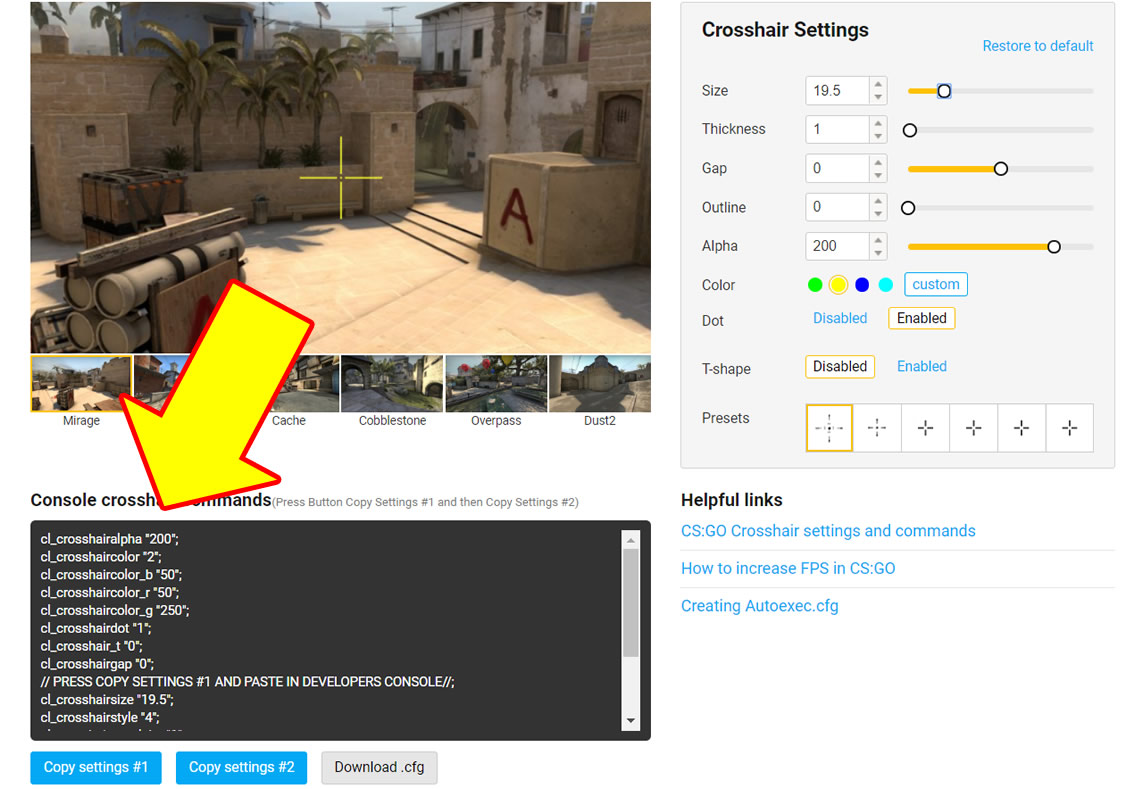Increase Size with its stepper up arrow

(877, 84)
